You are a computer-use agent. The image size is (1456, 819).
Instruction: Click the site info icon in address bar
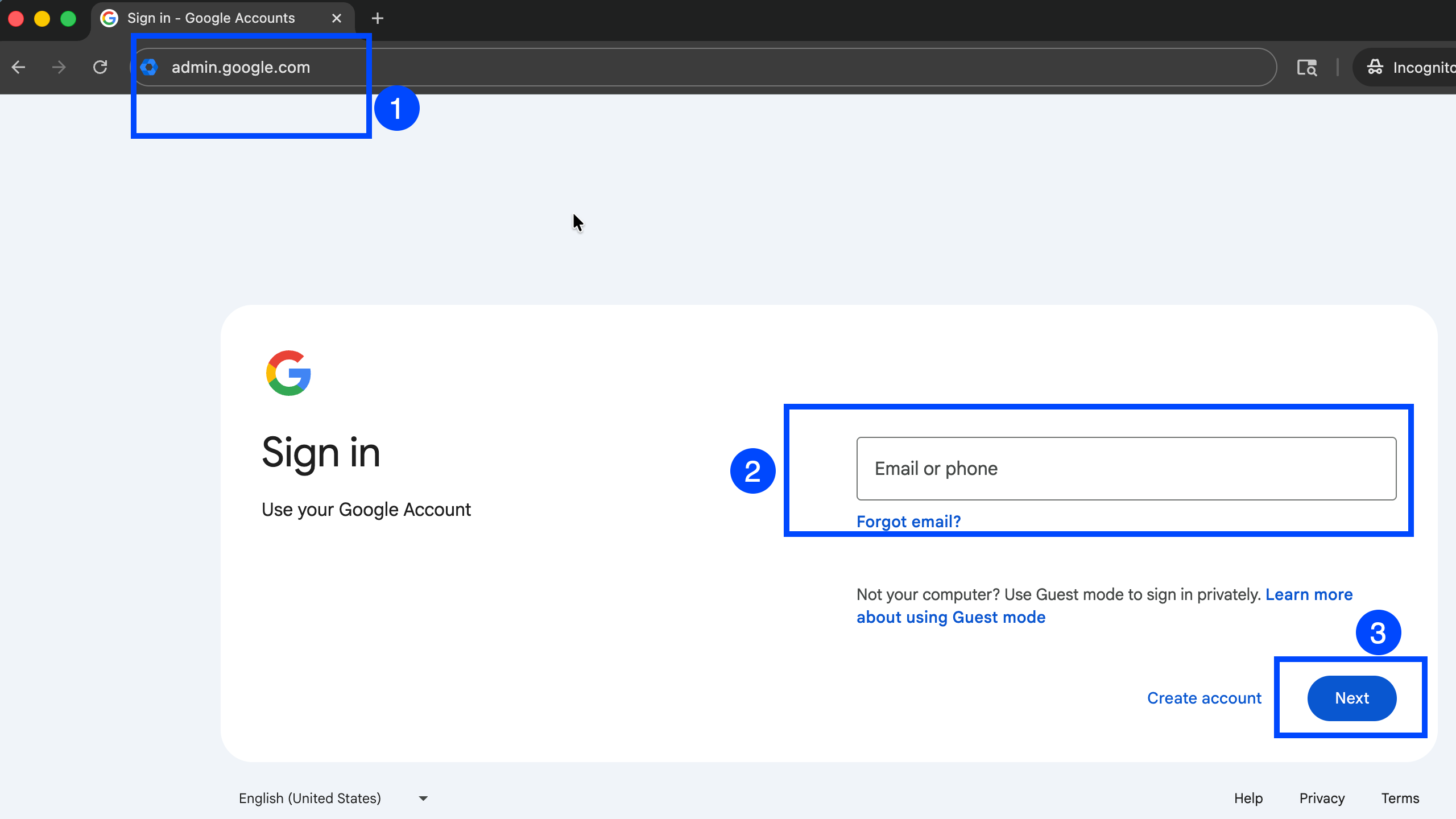coord(149,68)
